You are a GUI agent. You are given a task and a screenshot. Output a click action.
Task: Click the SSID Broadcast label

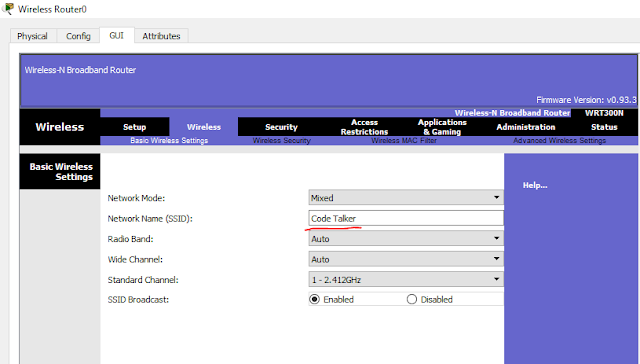click(x=138, y=300)
